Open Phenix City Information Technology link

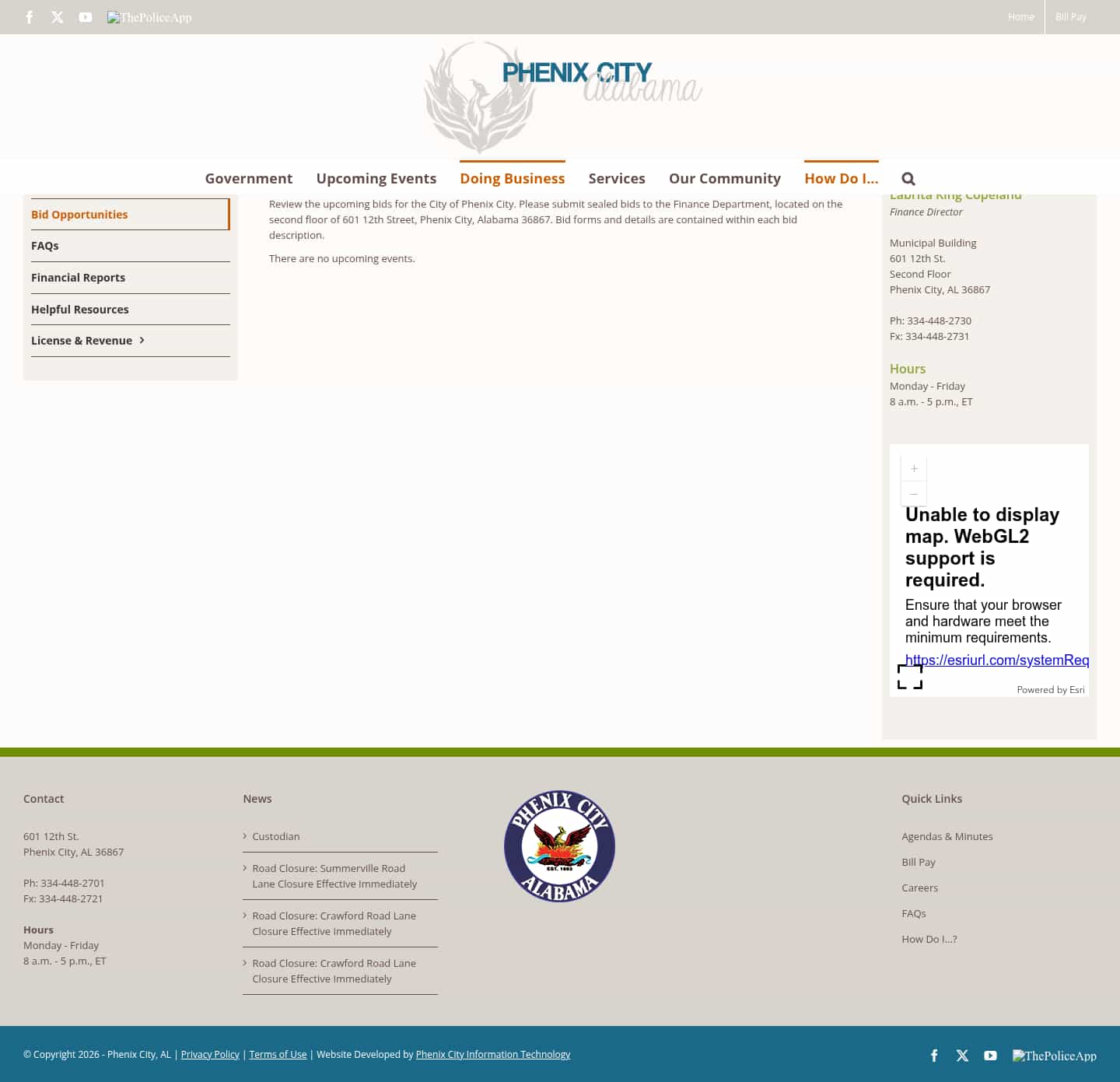point(493,1055)
